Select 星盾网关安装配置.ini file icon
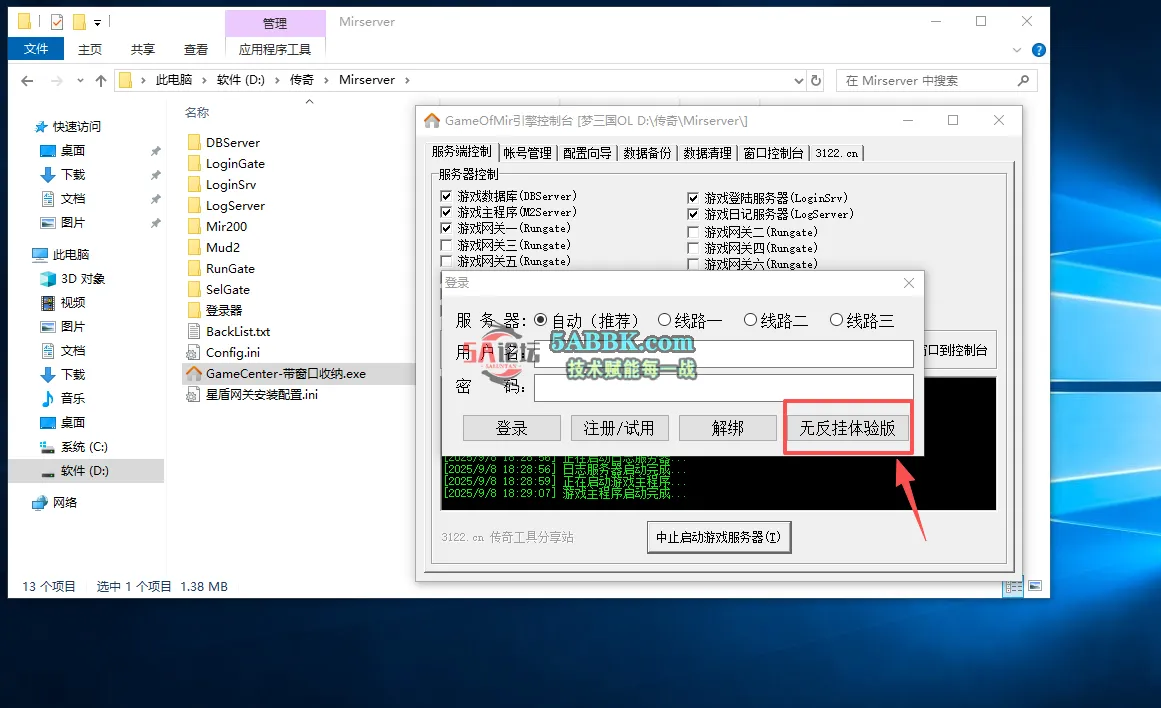Screen dimensions: 1161x708 point(193,395)
